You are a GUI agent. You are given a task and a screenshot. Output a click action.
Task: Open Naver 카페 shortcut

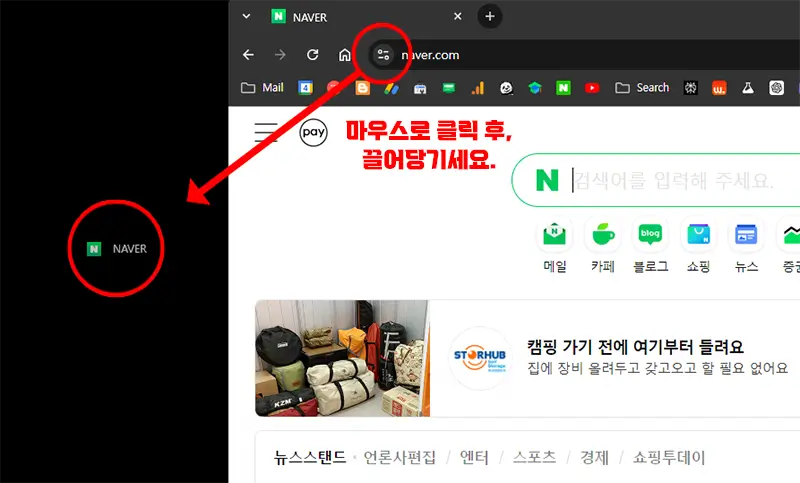(603, 245)
